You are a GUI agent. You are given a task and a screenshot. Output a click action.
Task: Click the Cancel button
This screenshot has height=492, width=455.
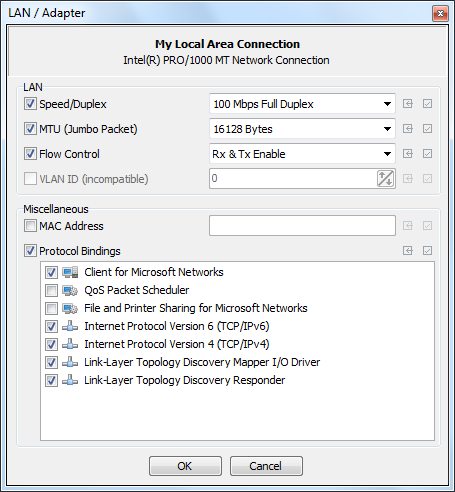[x=266, y=466]
